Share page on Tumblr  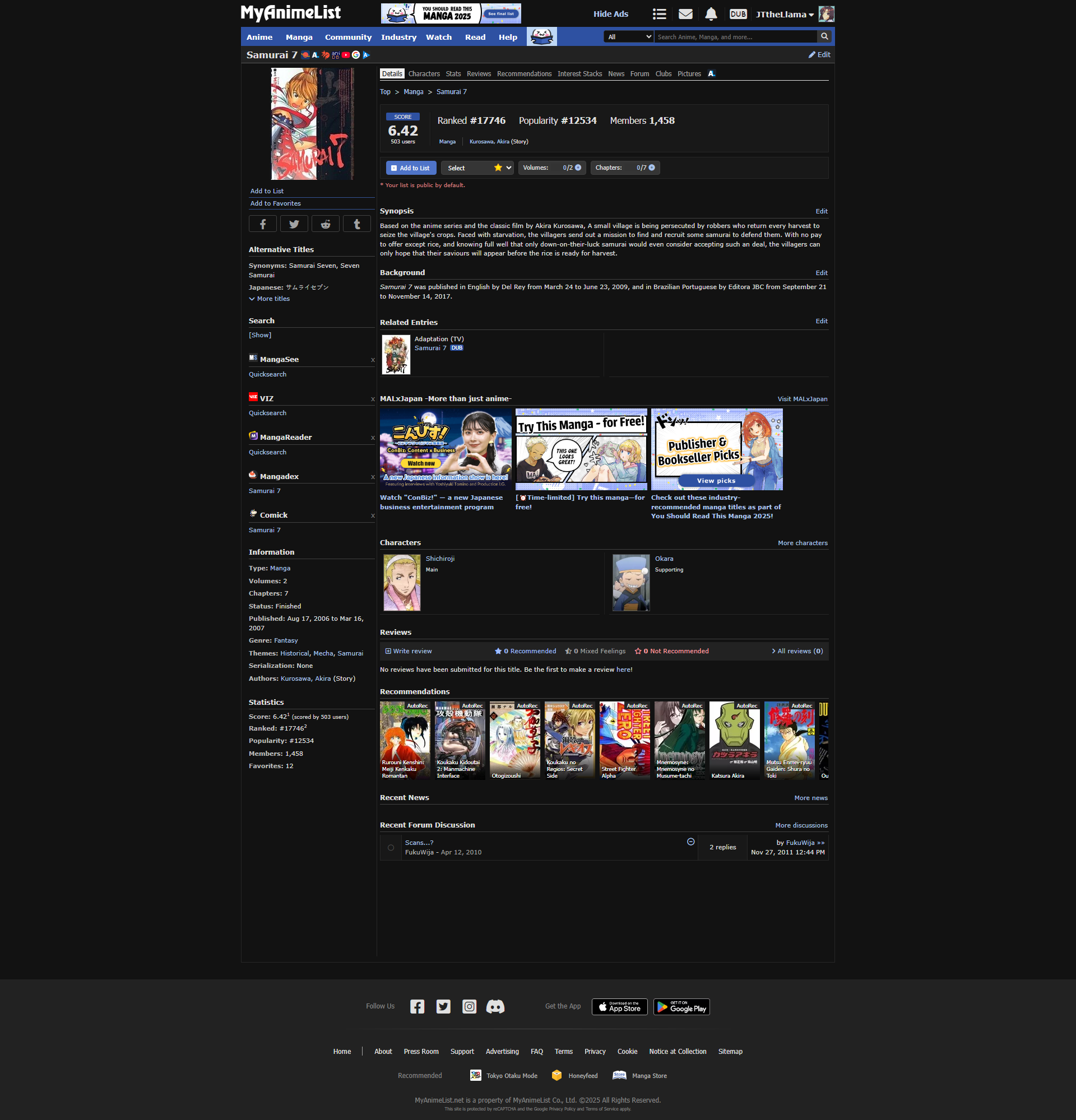pos(356,224)
